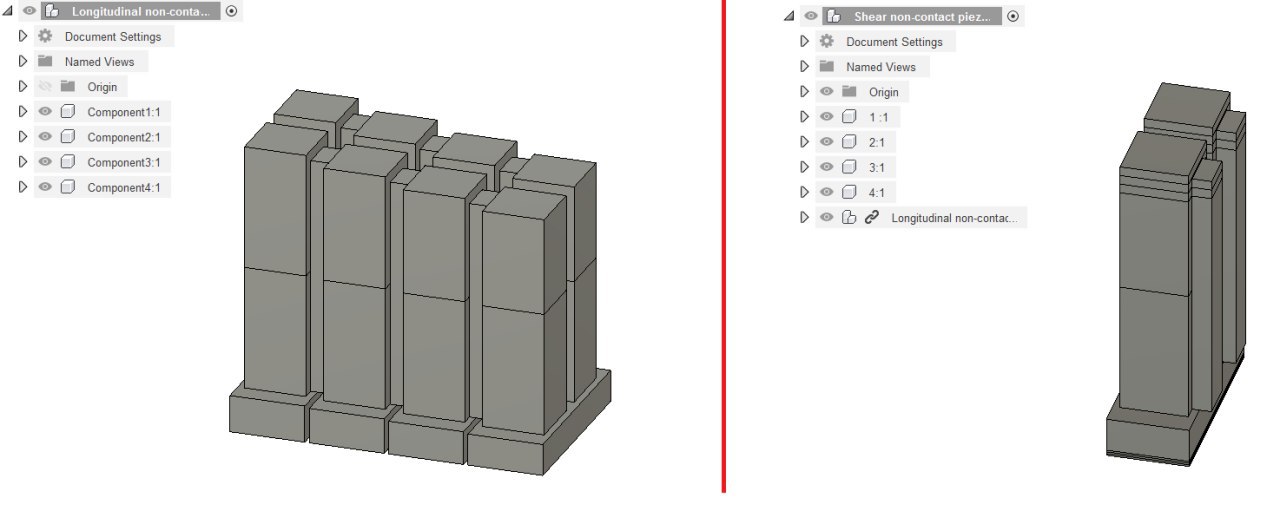Expand Document Settings in Longitudinal tree

click(23, 36)
